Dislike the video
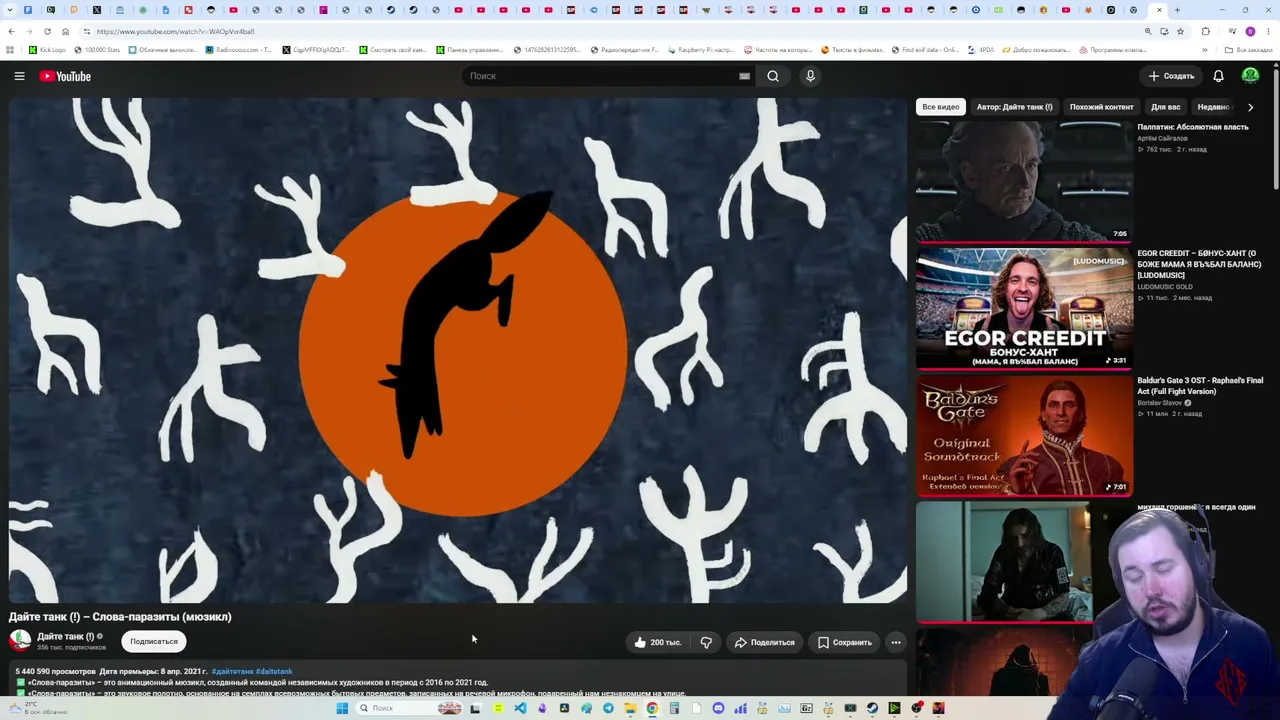Screen dimensions: 1280x720 coord(706,642)
